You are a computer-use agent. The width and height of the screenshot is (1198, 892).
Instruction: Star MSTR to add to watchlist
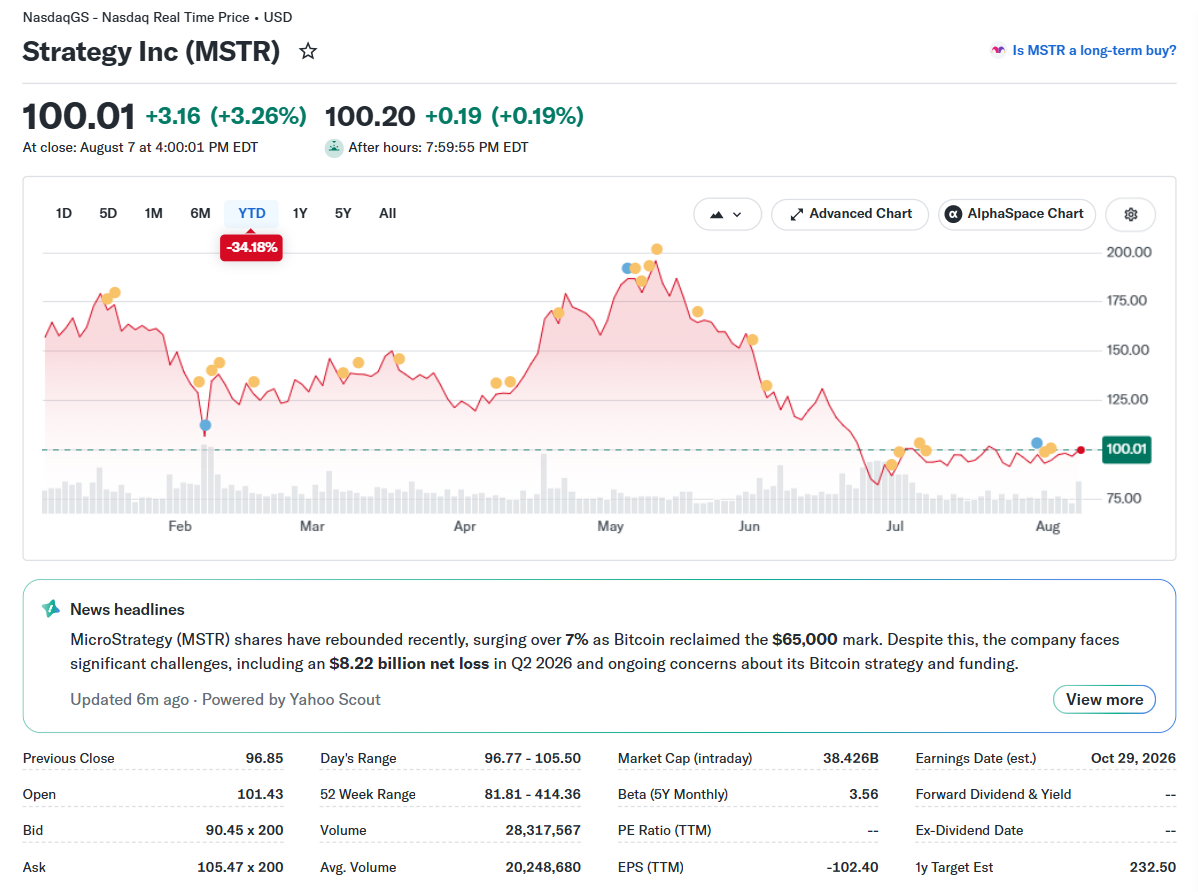coord(308,51)
